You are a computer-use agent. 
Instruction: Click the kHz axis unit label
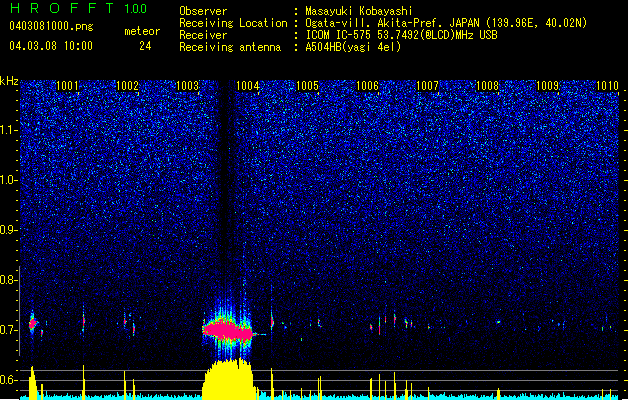[9, 81]
